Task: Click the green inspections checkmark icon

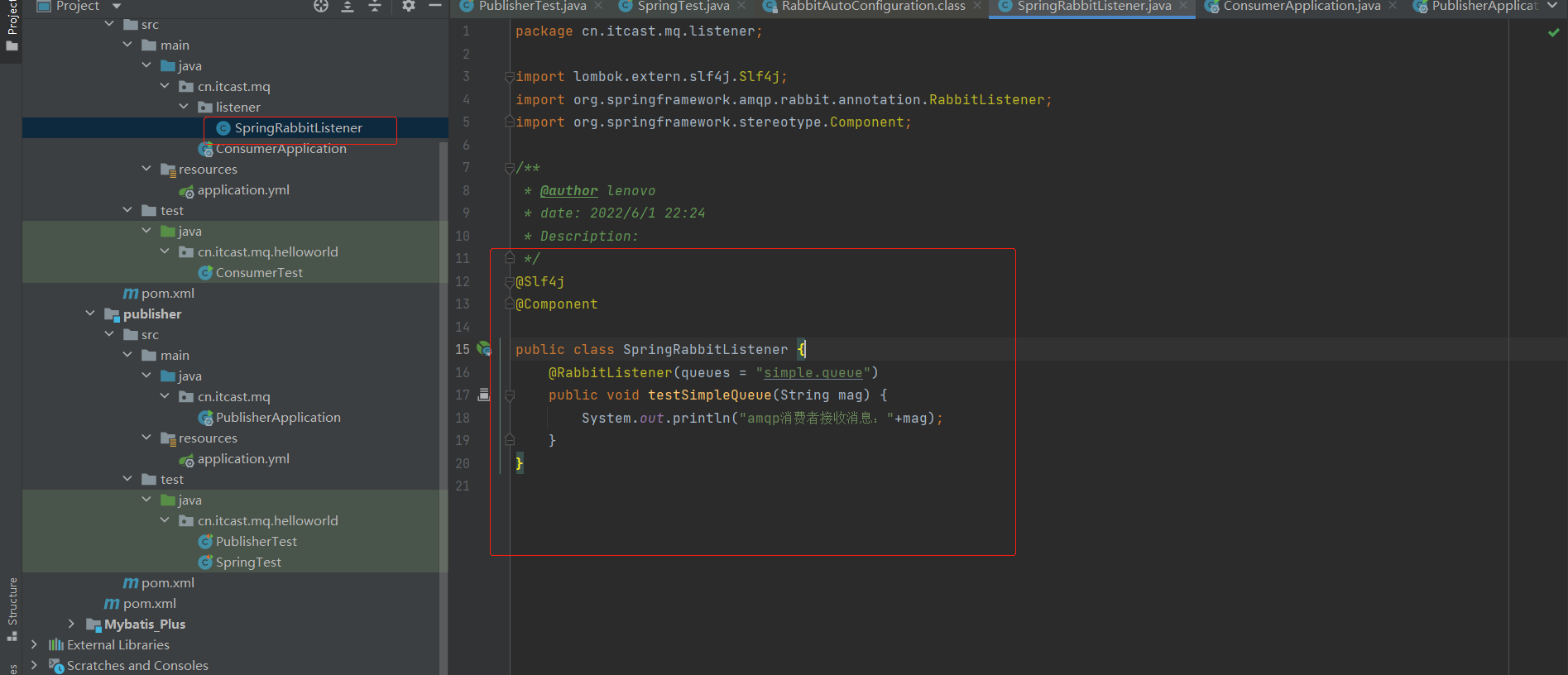Action: [x=1553, y=33]
